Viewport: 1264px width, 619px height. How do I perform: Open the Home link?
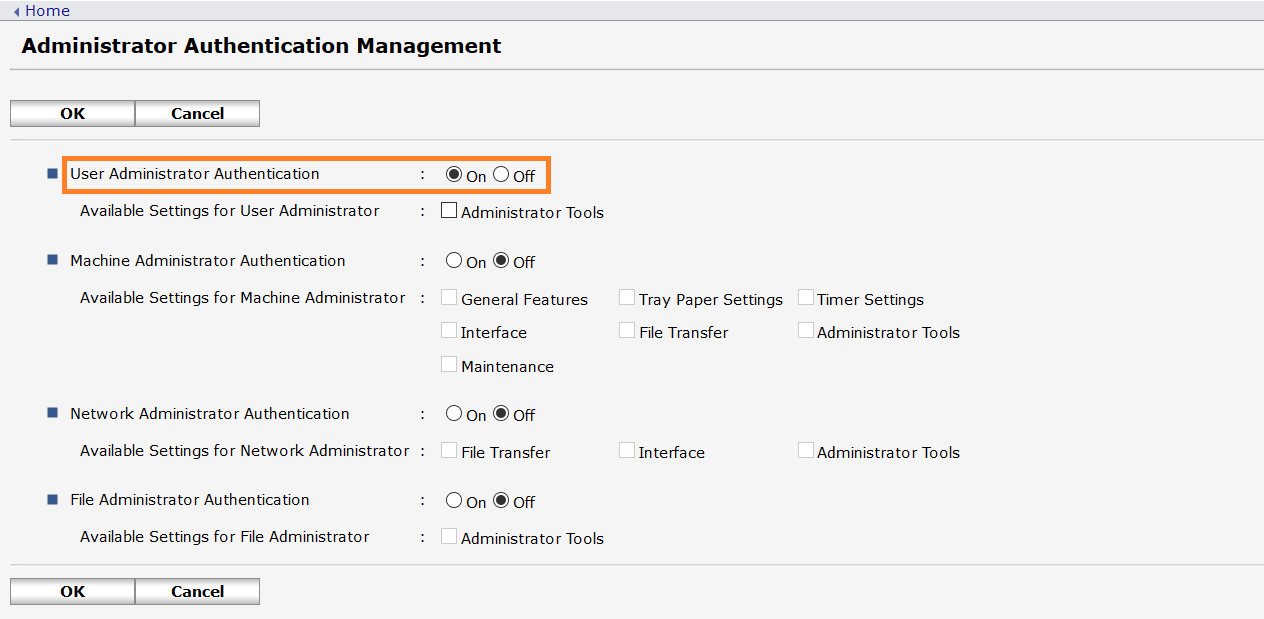pos(42,10)
